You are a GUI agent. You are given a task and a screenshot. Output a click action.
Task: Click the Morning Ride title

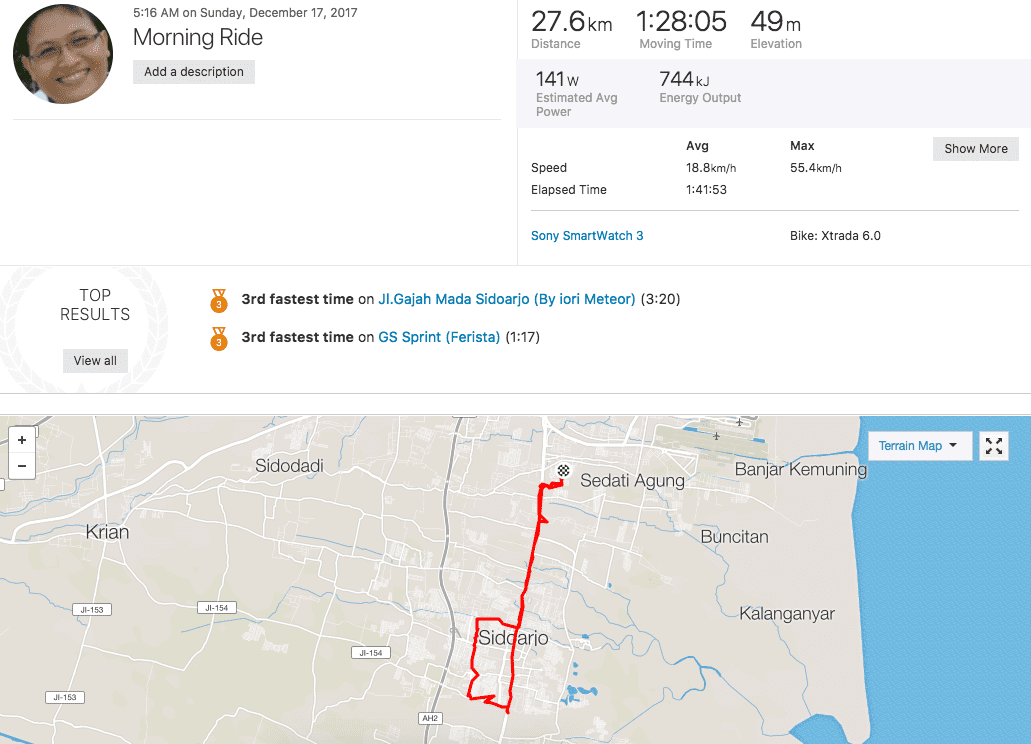click(198, 38)
